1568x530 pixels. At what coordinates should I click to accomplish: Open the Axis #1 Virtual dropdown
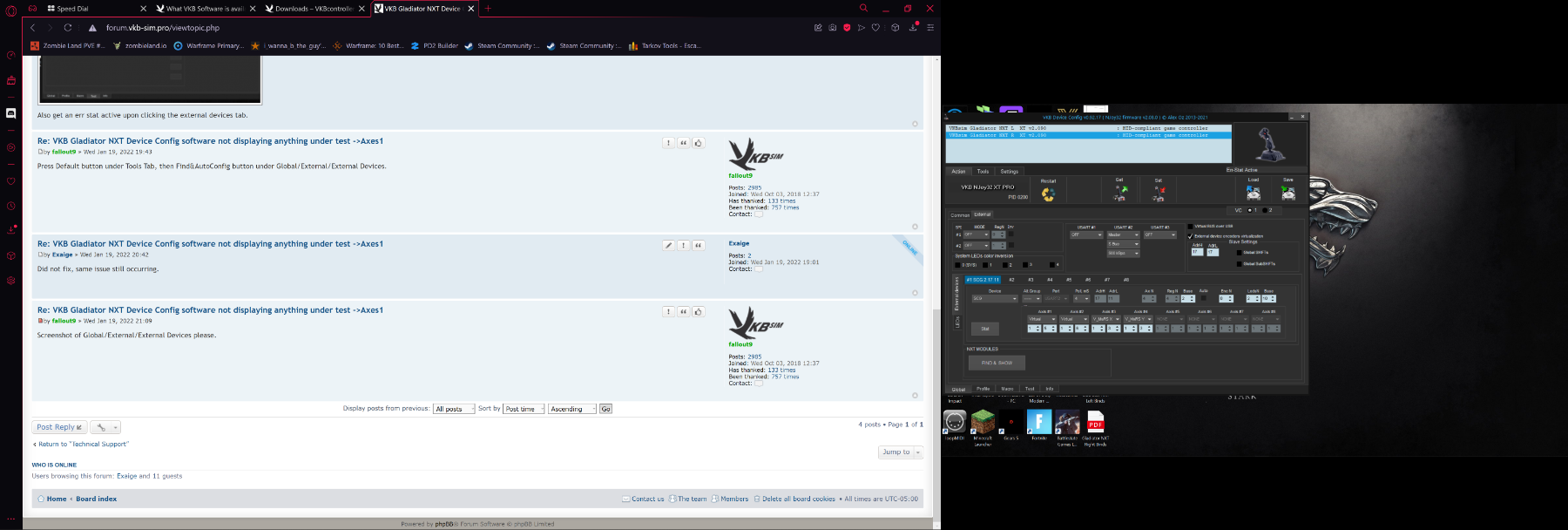tap(1042, 319)
